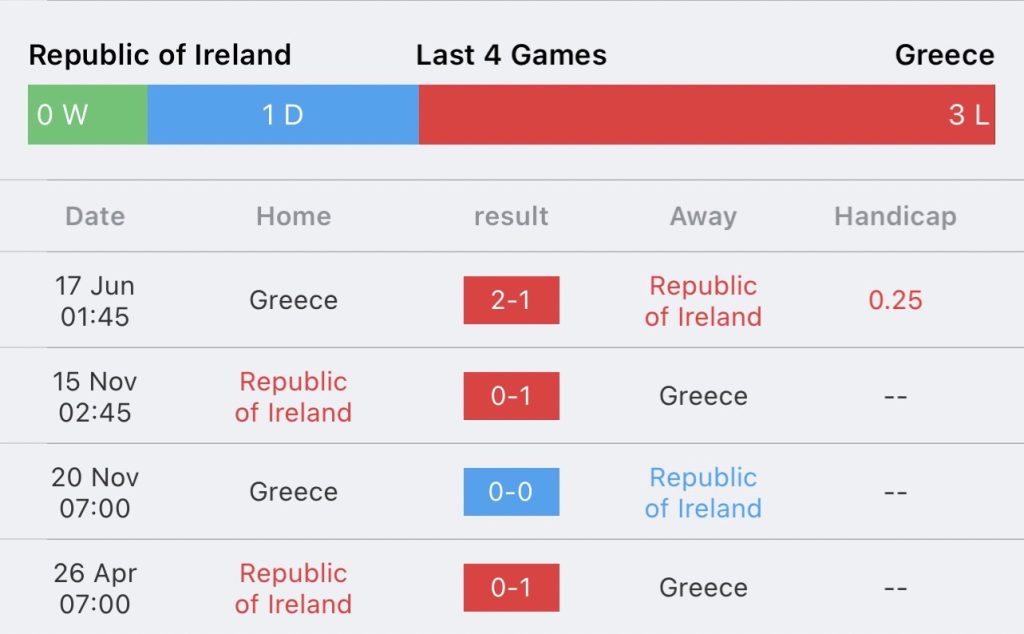This screenshot has height=634, width=1024.
Task: Open the blue 0-0 result badge
Action: [x=511, y=492]
